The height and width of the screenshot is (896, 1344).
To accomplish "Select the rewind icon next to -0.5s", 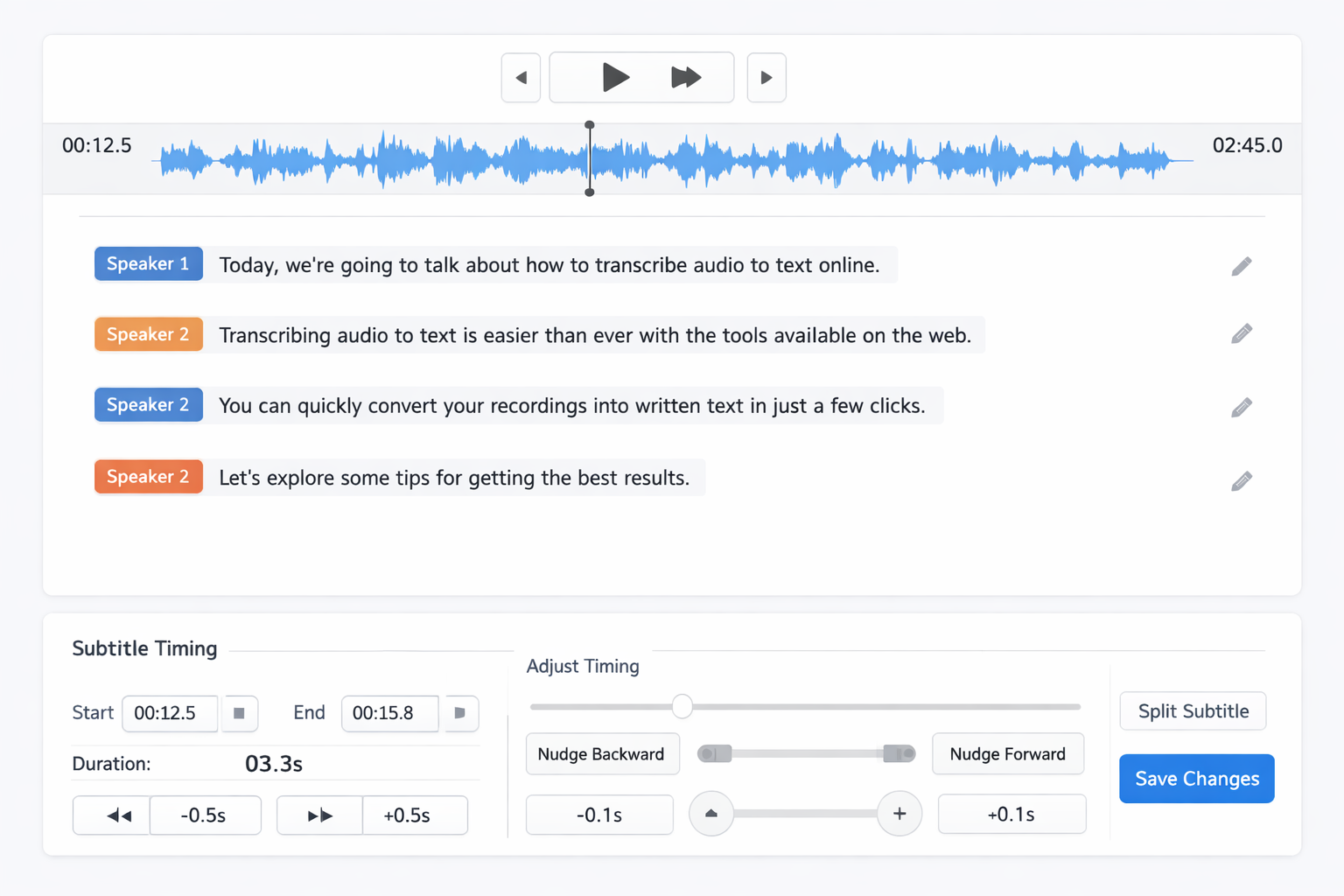I will click(x=111, y=815).
